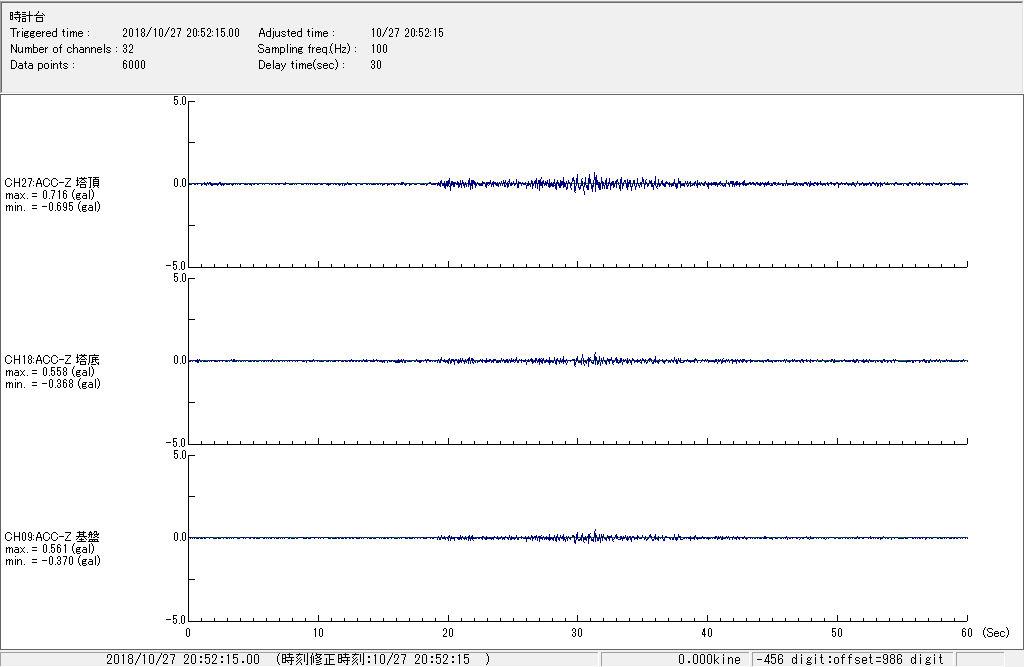This screenshot has width=1024, height=667.
Task: Click the 50 second tick label on time axis
Action: coord(837,633)
